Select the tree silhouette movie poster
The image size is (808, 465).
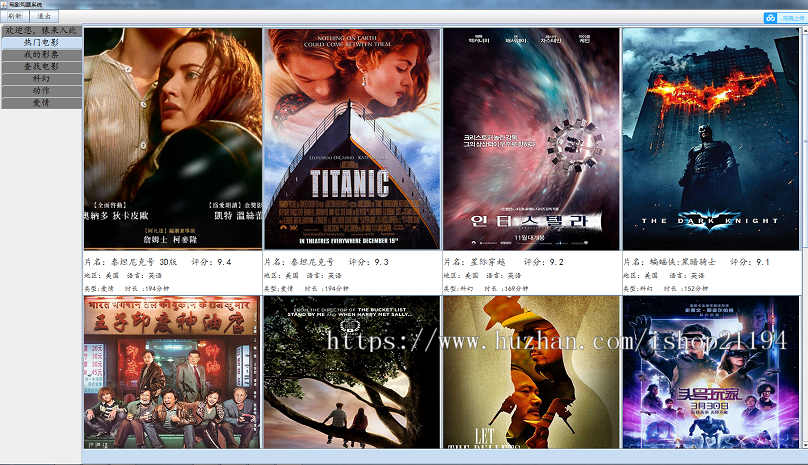pyautogui.click(x=352, y=372)
